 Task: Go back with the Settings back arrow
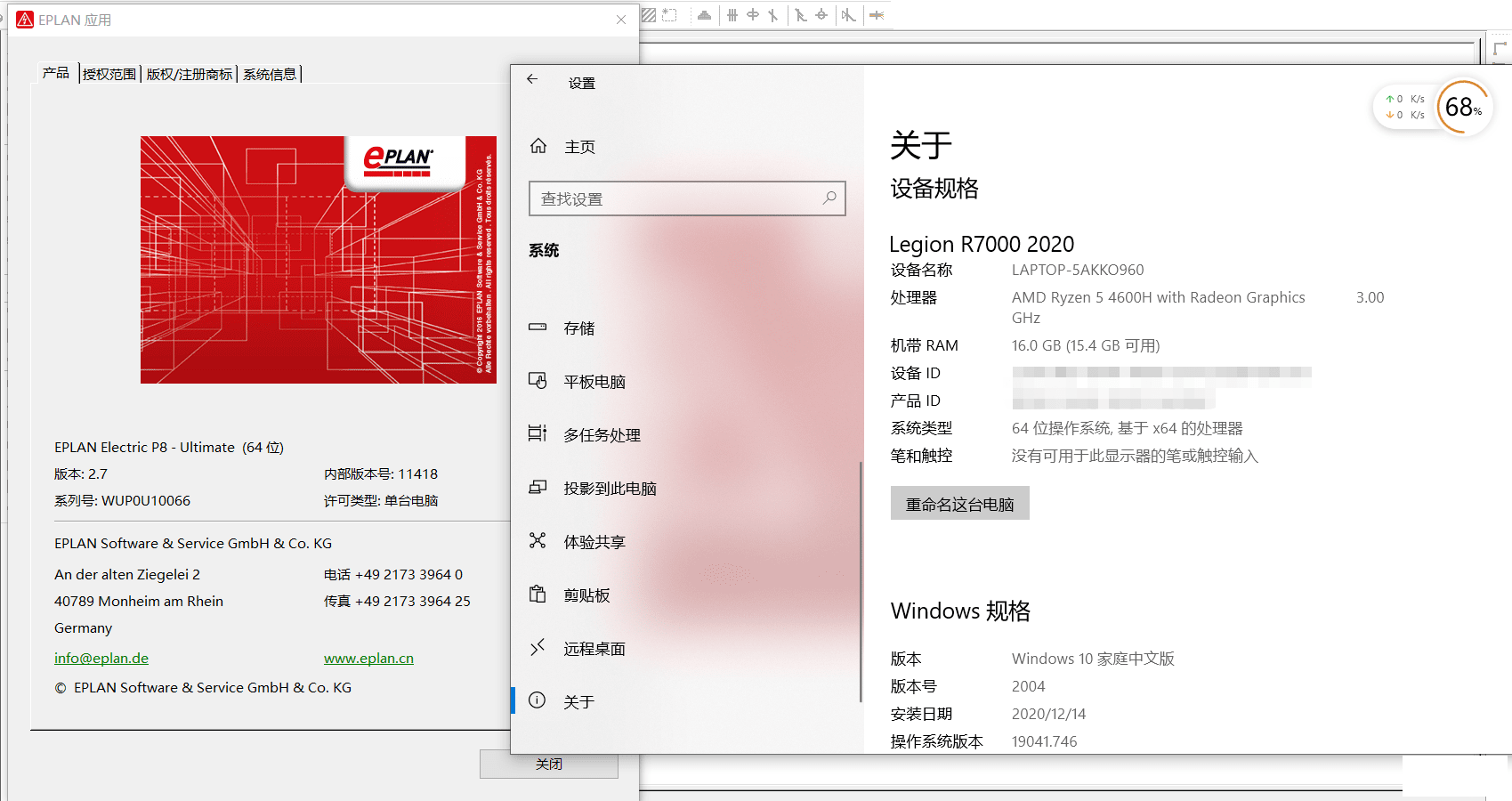(532, 79)
